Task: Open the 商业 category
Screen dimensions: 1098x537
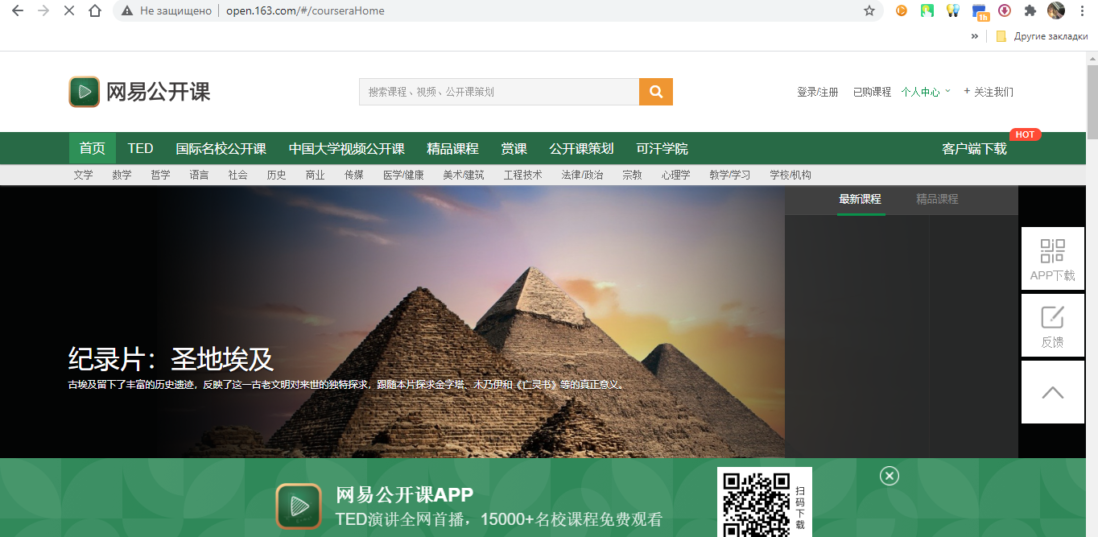Action: click(x=315, y=175)
